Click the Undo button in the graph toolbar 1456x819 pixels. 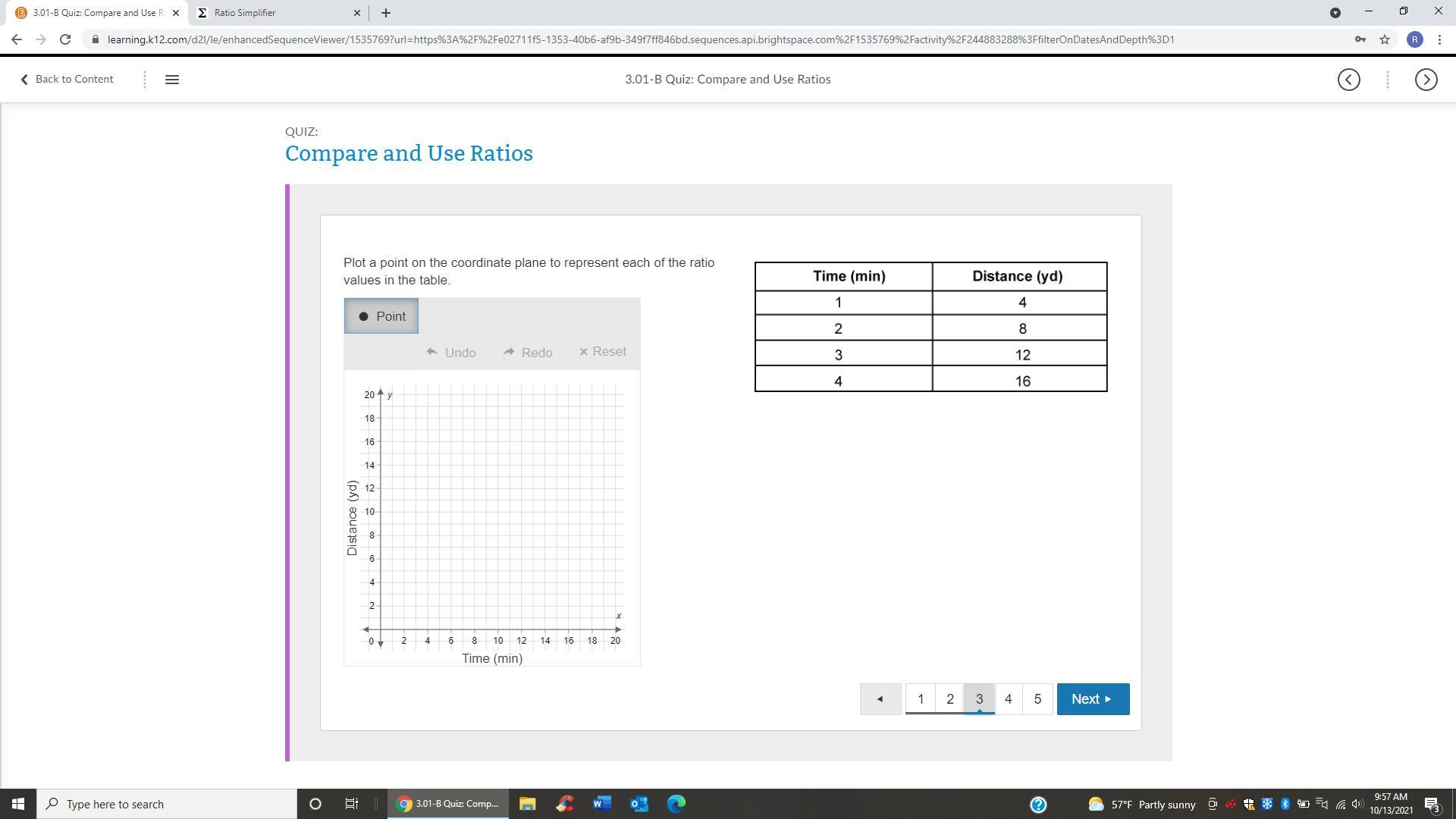pyautogui.click(x=451, y=353)
